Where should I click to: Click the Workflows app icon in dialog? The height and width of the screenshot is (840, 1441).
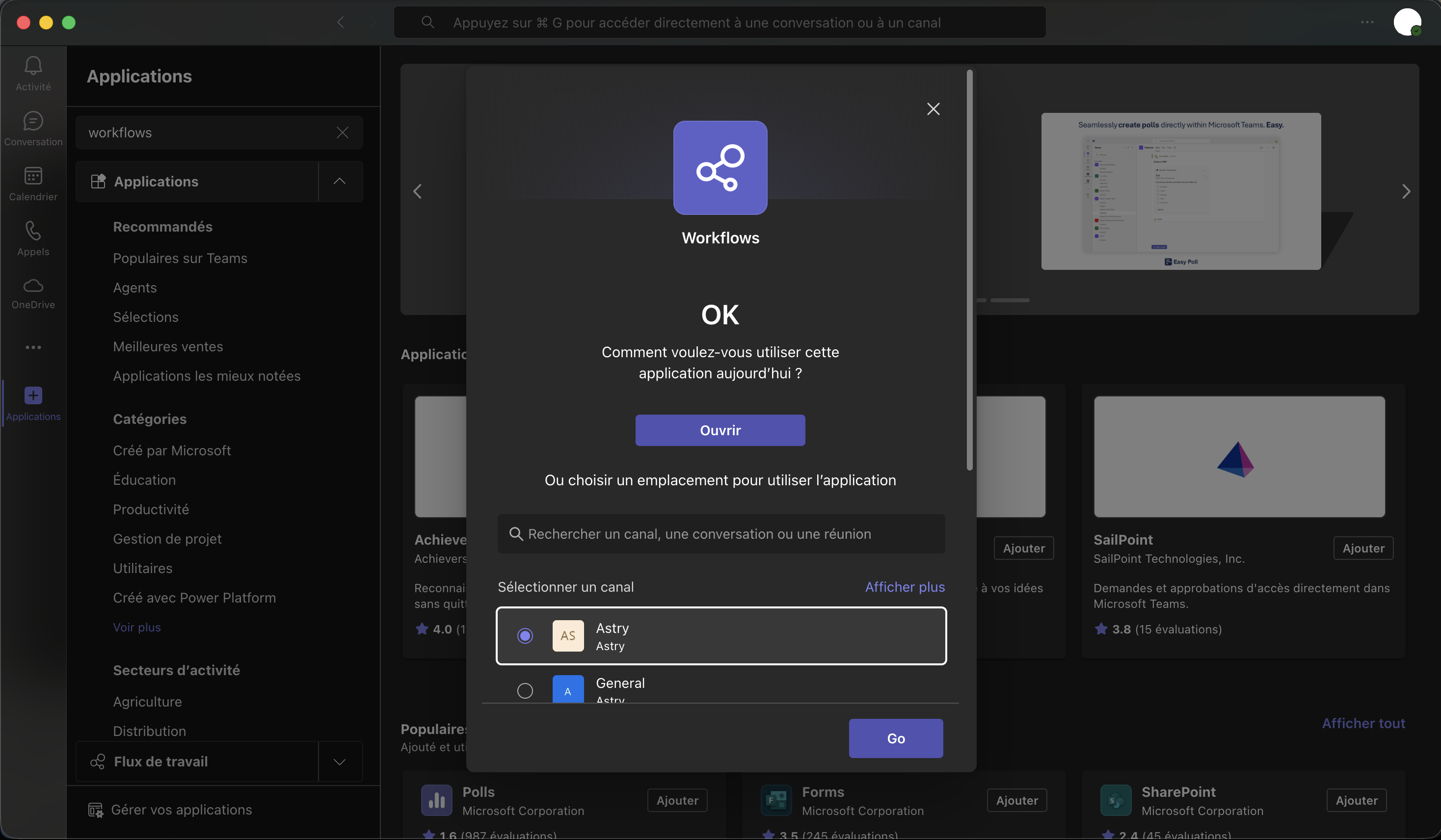click(x=720, y=167)
